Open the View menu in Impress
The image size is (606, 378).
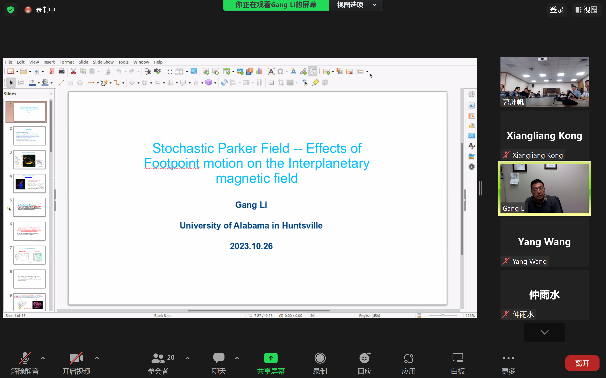[34, 62]
